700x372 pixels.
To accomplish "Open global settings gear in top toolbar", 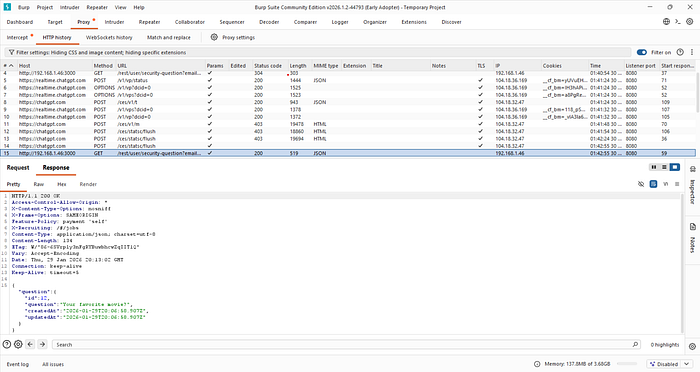I will click(x=689, y=21).
